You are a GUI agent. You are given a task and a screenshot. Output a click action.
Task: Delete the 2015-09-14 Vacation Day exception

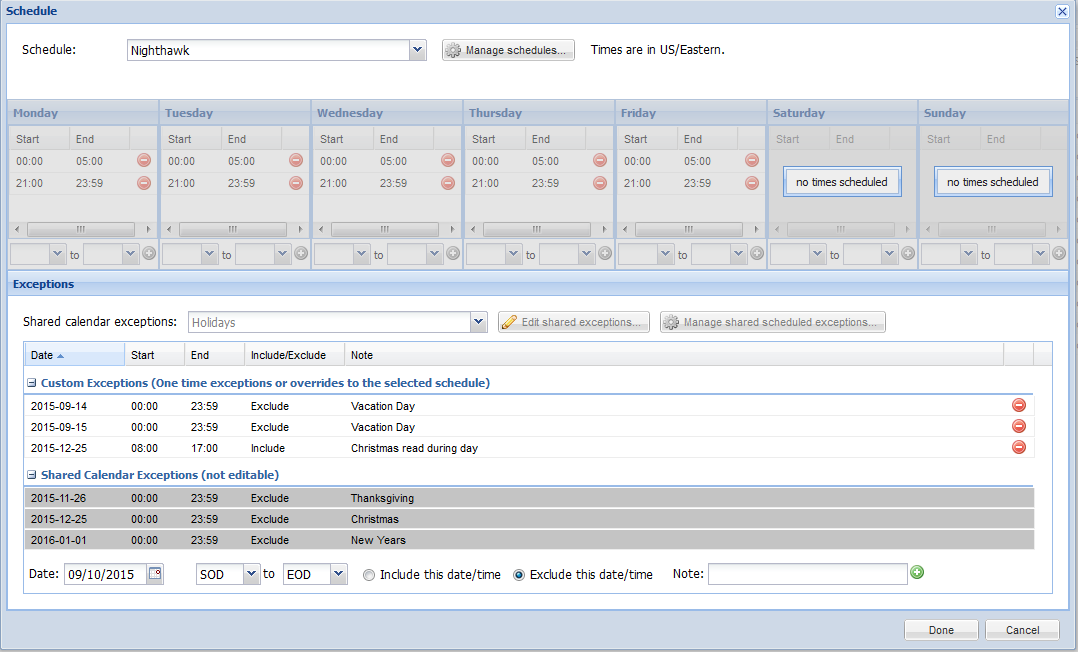click(x=1019, y=405)
